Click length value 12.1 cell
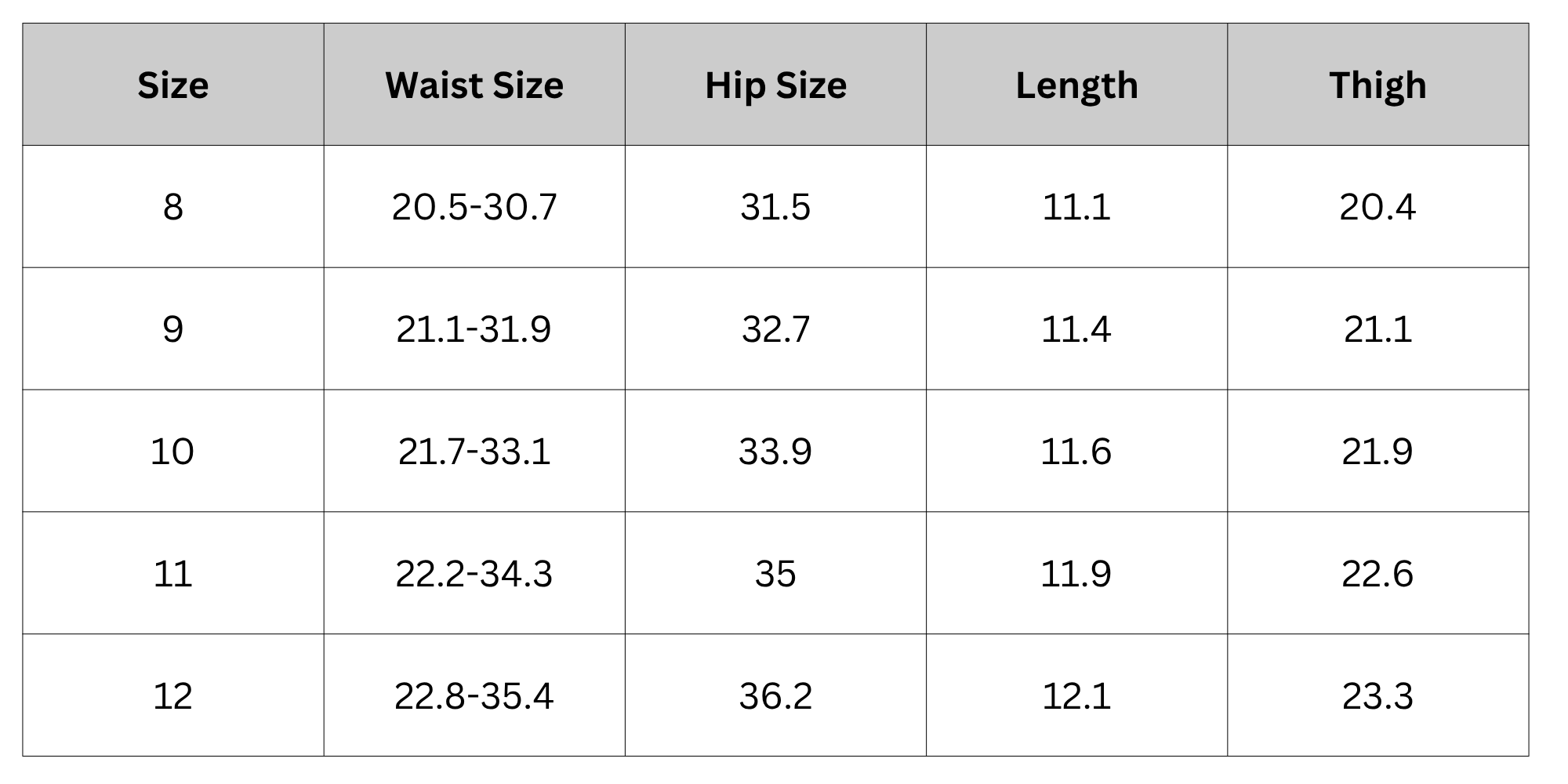 point(1076,696)
